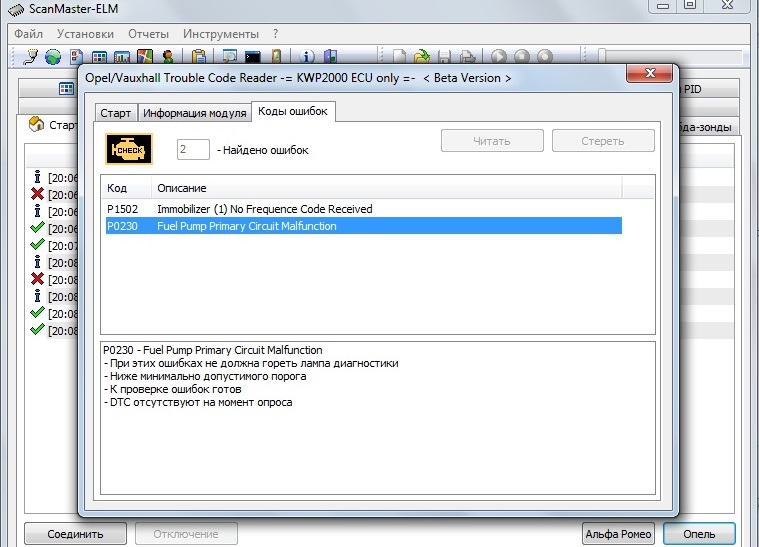Click 'К проверке ошибок готов' detail line
The height and width of the screenshot is (547, 759).
point(175,389)
